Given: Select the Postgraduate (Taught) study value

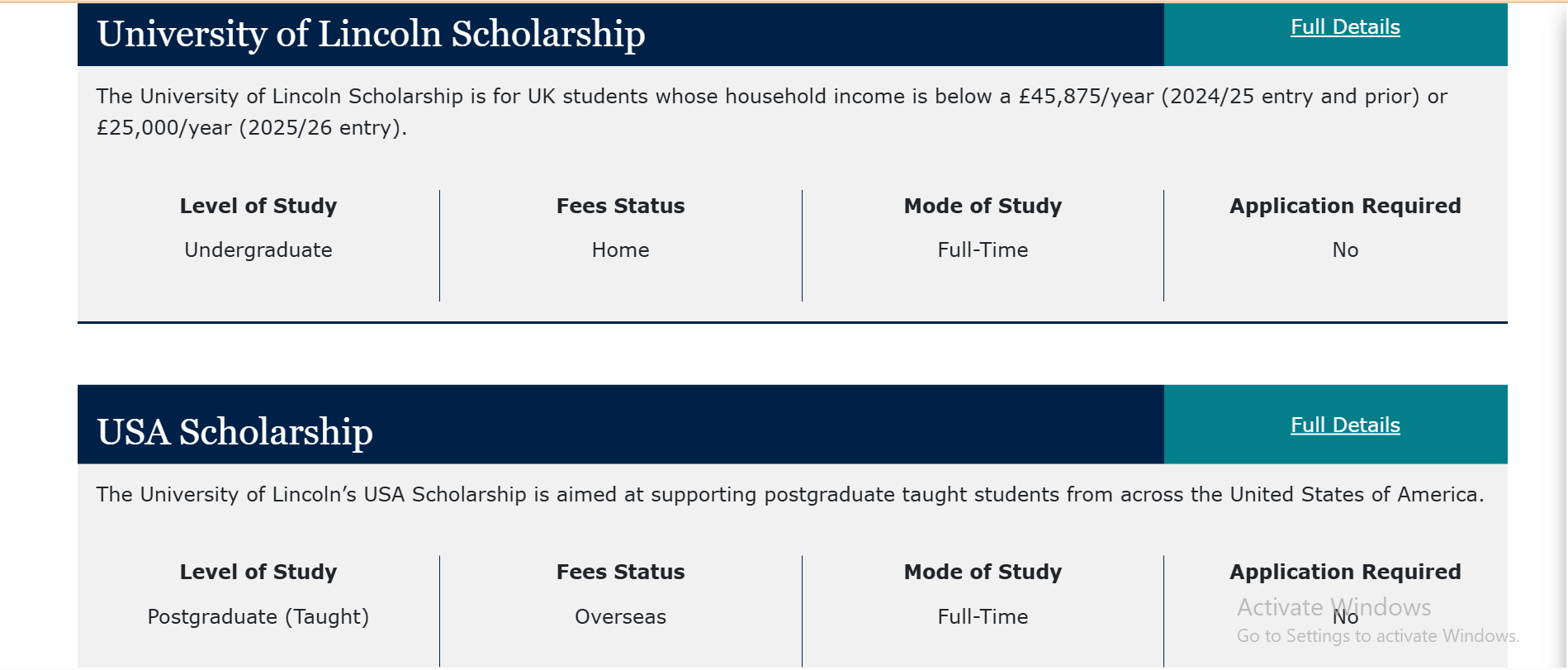Looking at the screenshot, I should coord(258,616).
